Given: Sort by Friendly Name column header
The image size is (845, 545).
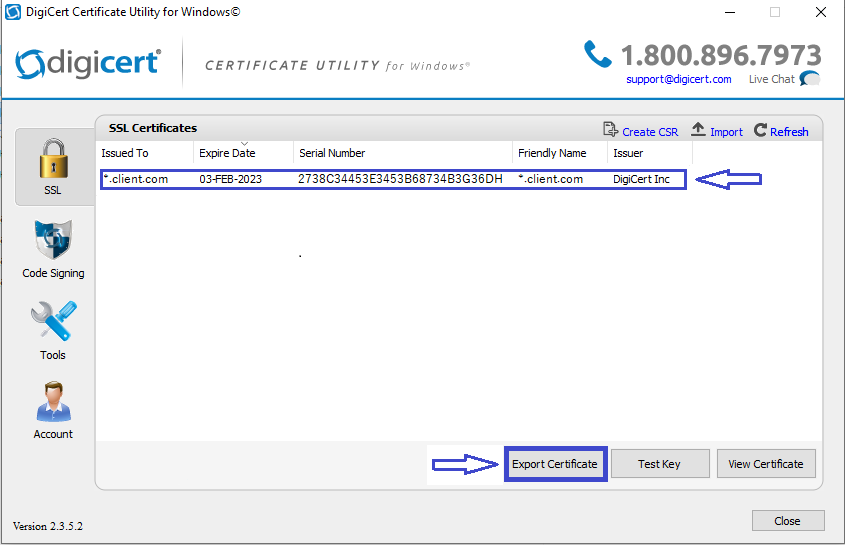Looking at the screenshot, I should point(560,153).
